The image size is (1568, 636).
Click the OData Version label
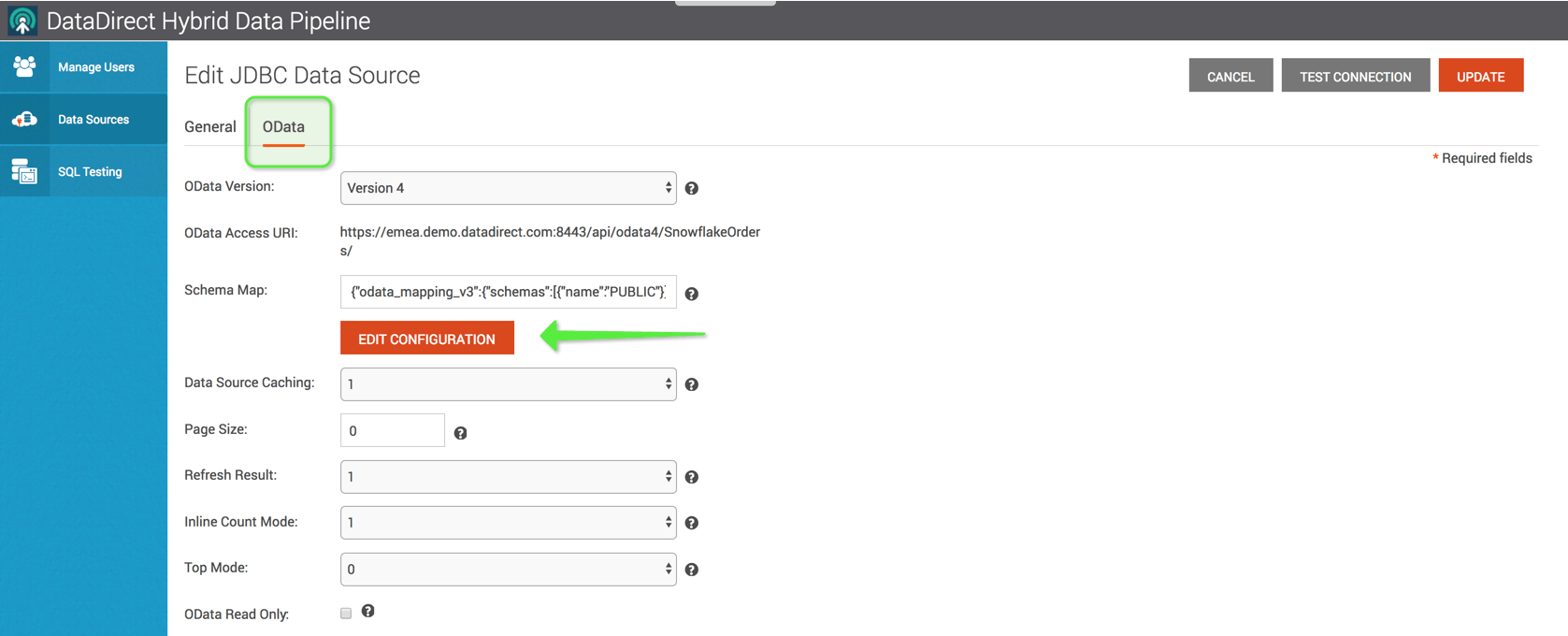click(229, 186)
